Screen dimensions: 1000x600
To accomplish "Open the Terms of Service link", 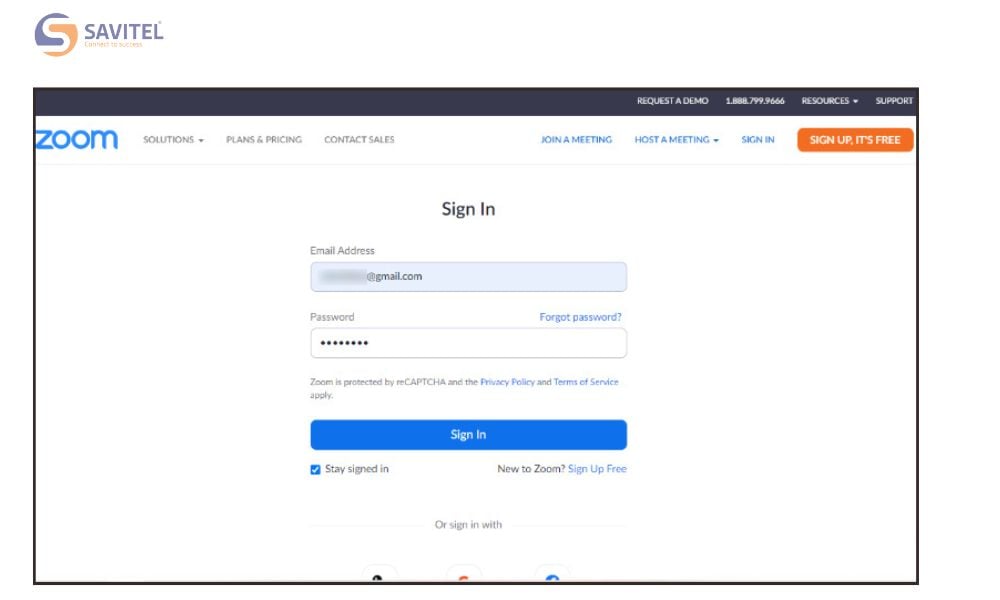I will coord(586,382).
